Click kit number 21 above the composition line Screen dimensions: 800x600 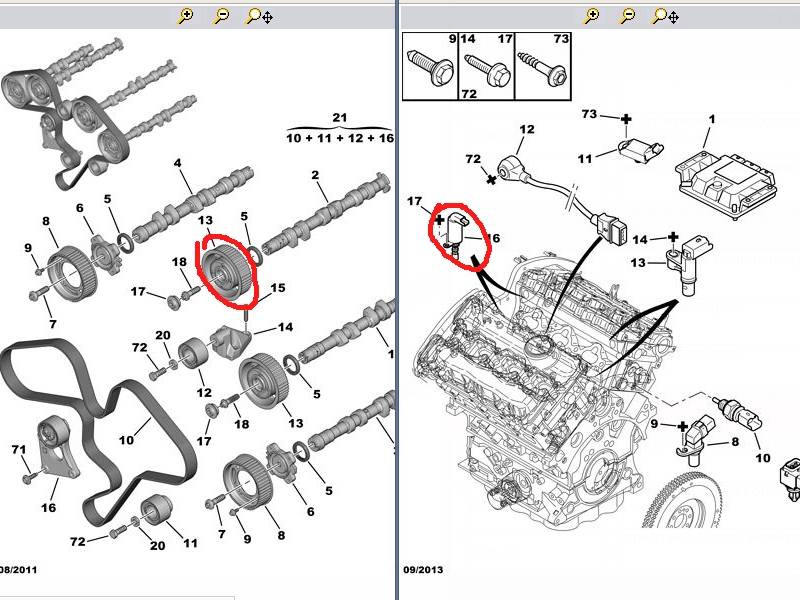339,119
